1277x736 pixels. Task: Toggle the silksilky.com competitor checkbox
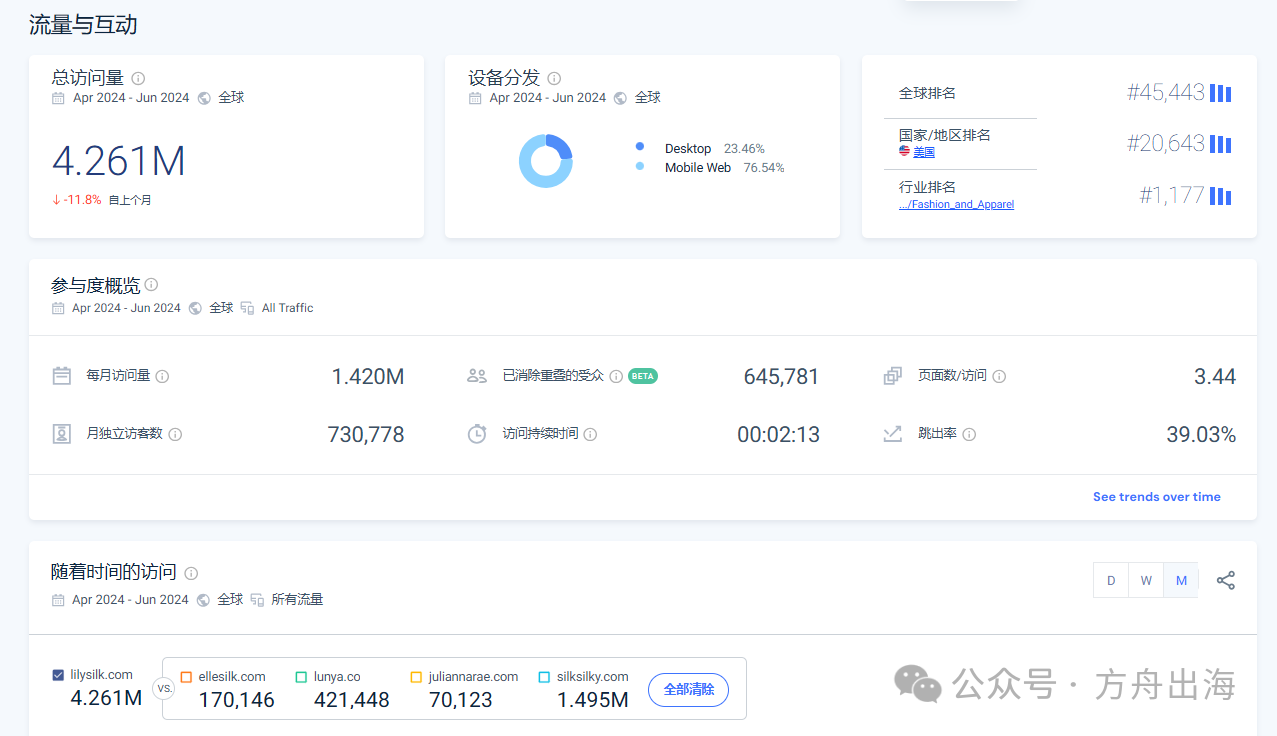[x=544, y=677]
